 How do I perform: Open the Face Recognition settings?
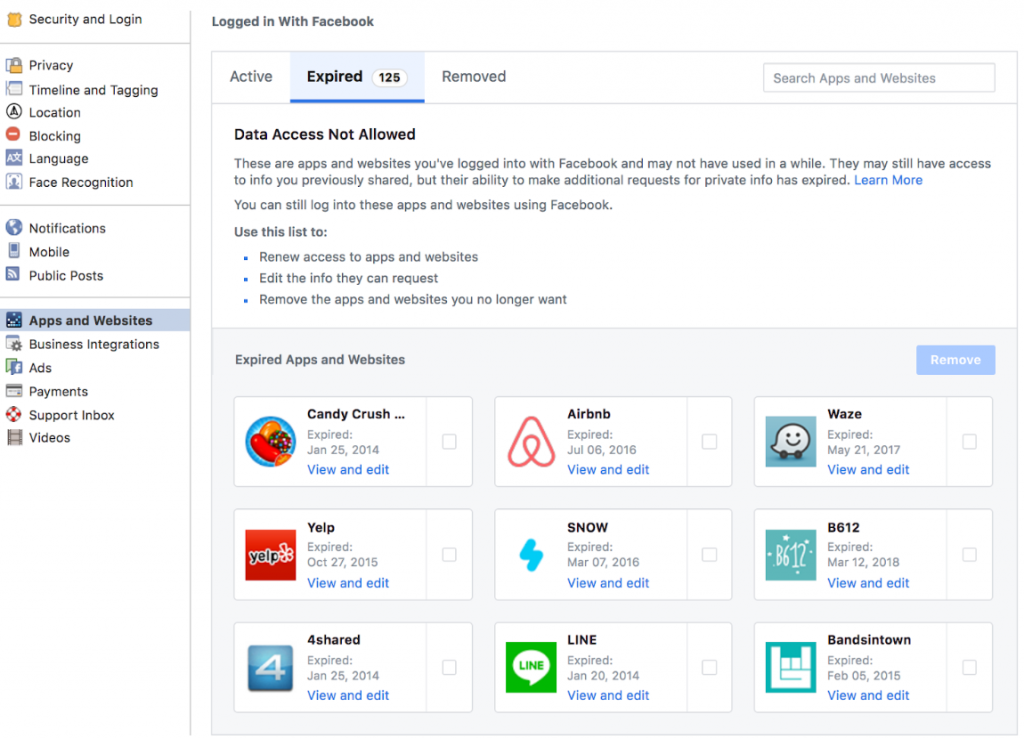pos(82,182)
